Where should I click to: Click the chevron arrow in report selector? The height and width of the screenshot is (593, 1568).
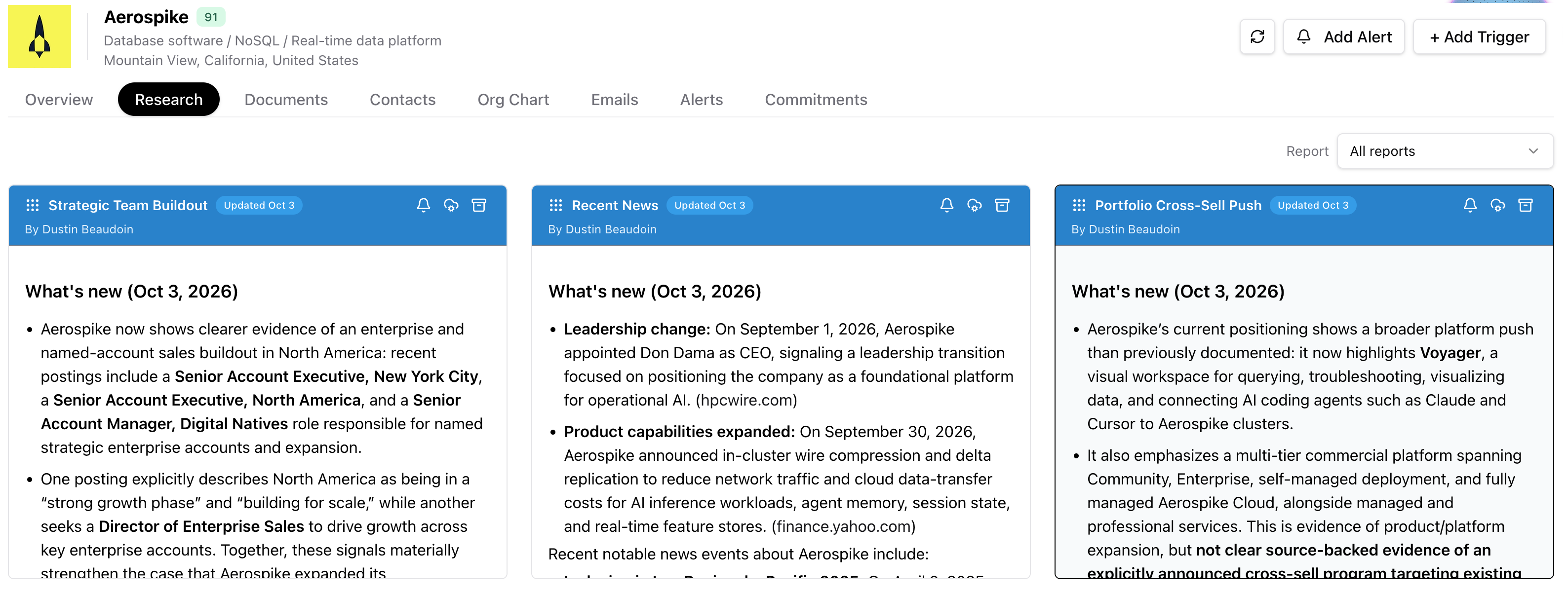(x=1533, y=151)
